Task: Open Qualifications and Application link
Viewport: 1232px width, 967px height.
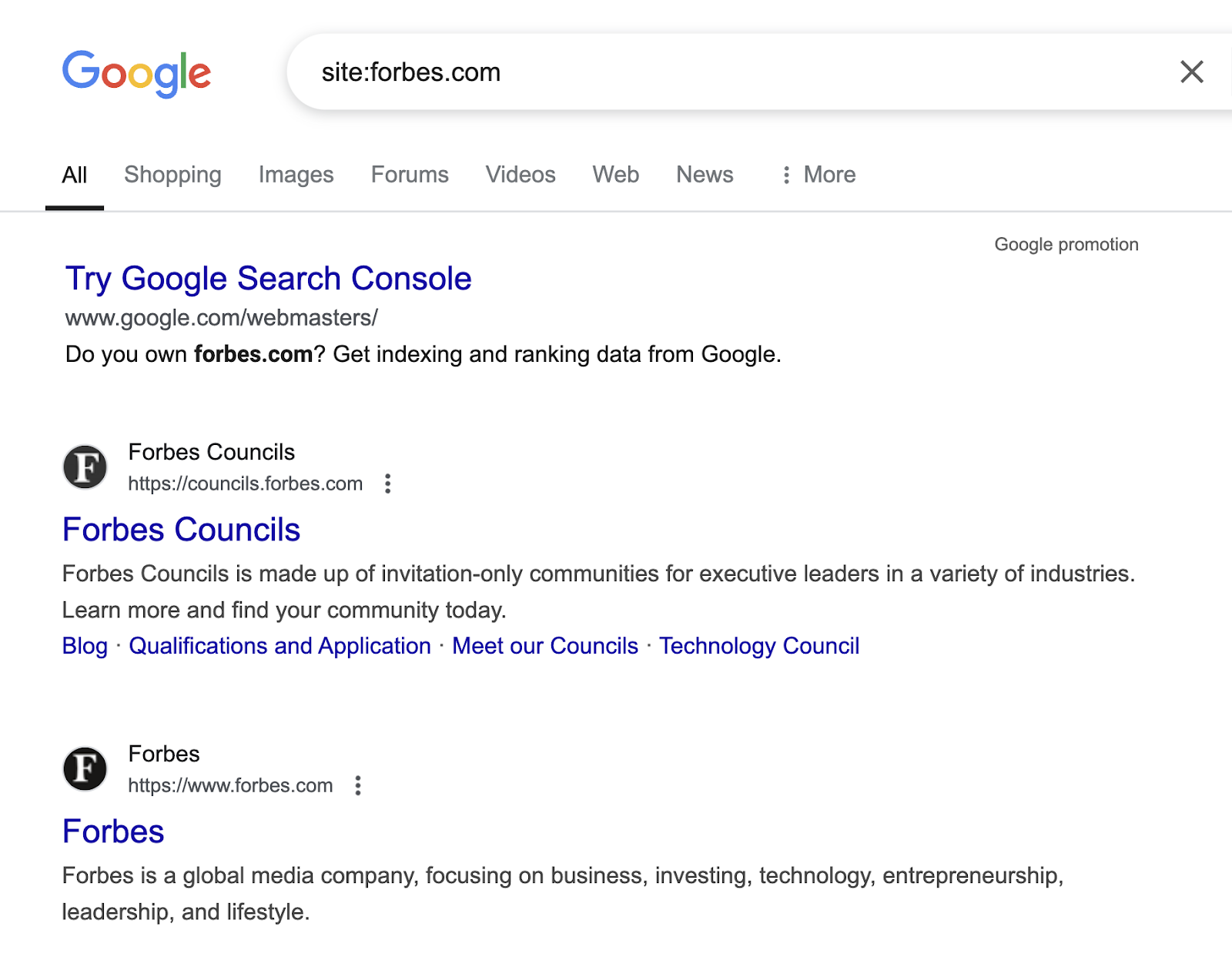Action: (x=280, y=646)
